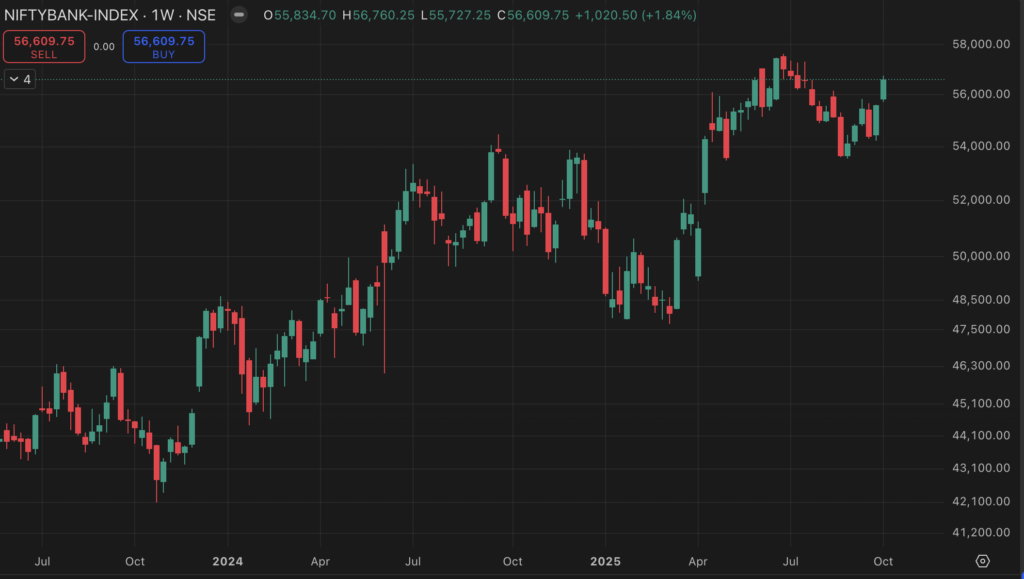Click the 58,000.00 price axis label
Image resolution: width=1024 pixels, height=579 pixels.
click(978, 45)
